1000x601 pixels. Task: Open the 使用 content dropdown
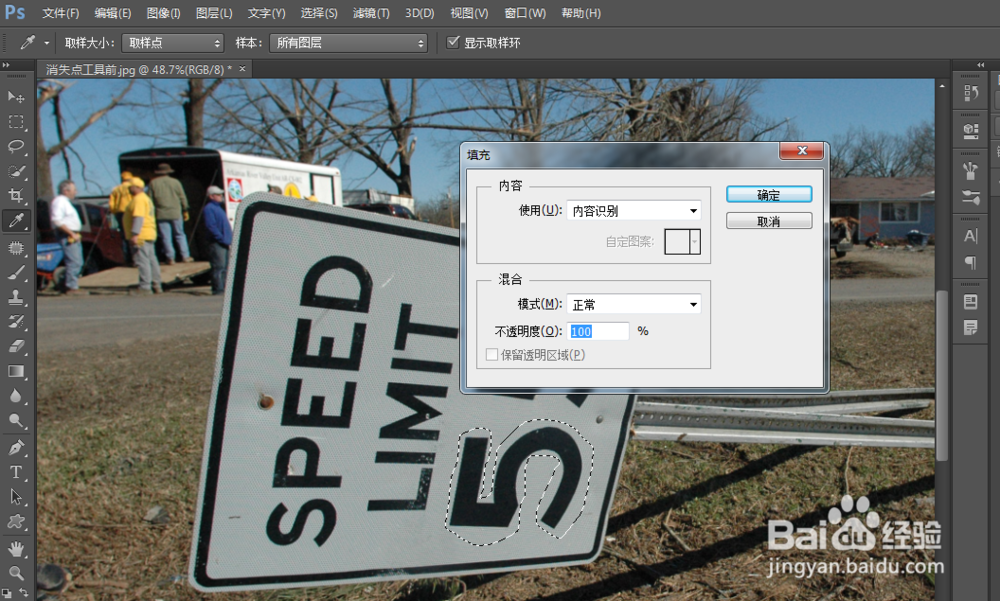coord(634,211)
